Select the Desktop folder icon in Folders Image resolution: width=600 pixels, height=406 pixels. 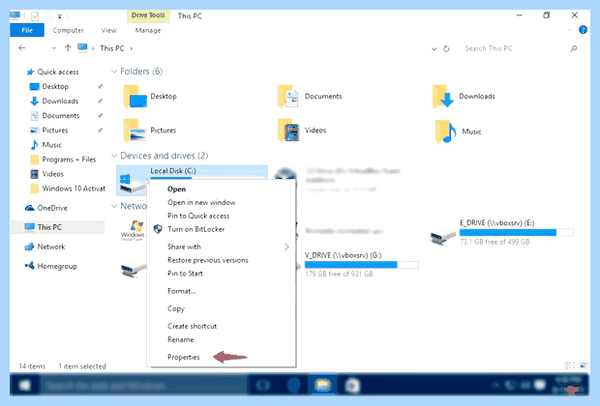coord(135,97)
